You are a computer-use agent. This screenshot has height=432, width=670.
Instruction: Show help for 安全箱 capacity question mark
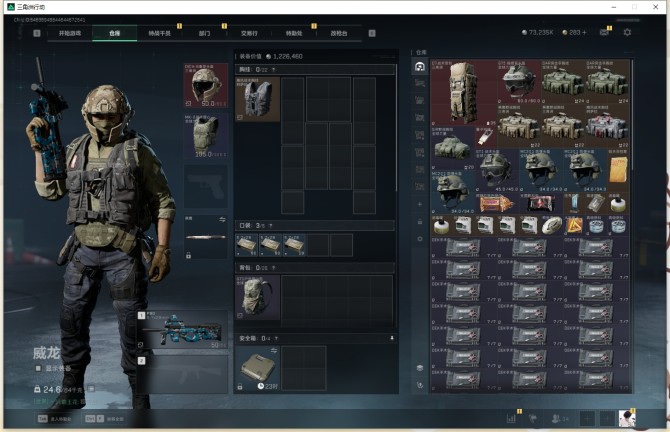coord(276,338)
